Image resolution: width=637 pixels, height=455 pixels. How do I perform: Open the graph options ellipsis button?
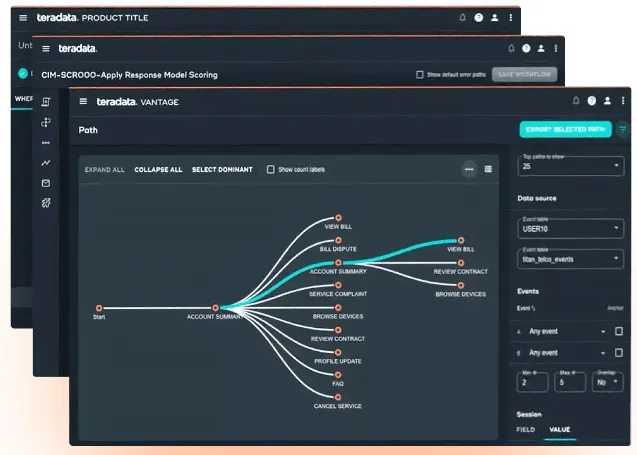tap(469, 169)
